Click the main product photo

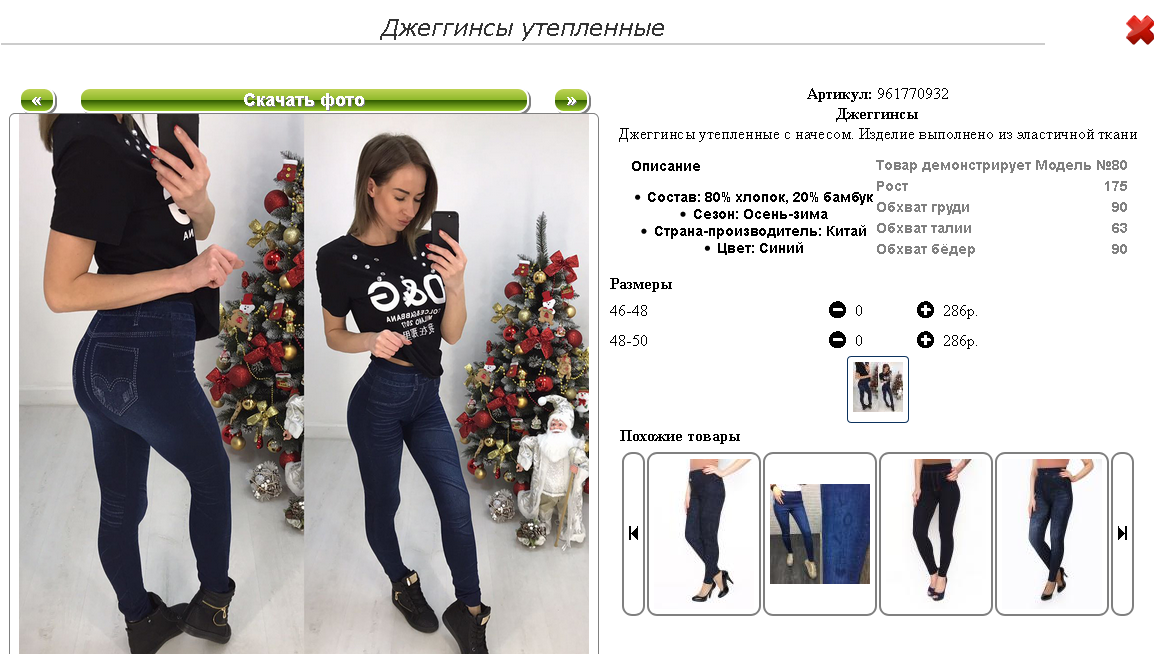coord(304,384)
